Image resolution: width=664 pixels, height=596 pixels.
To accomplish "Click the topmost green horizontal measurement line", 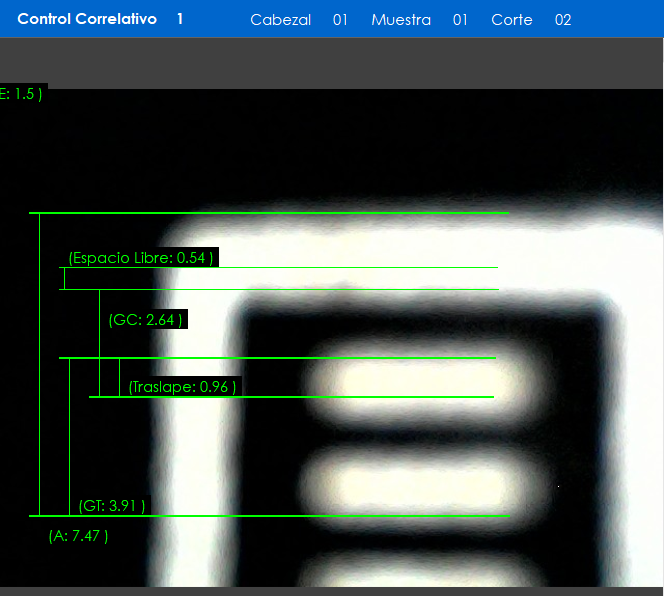I will 270,213.
